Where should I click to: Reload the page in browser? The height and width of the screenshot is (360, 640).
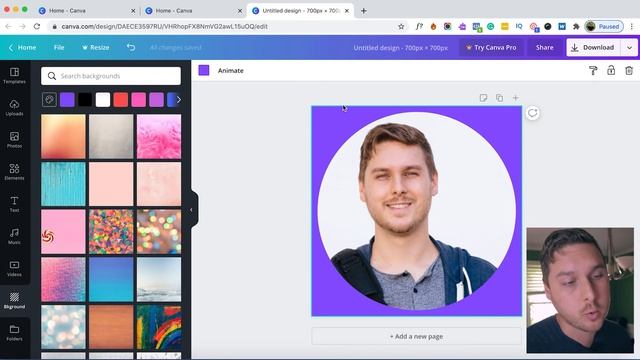click(x=37, y=27)
